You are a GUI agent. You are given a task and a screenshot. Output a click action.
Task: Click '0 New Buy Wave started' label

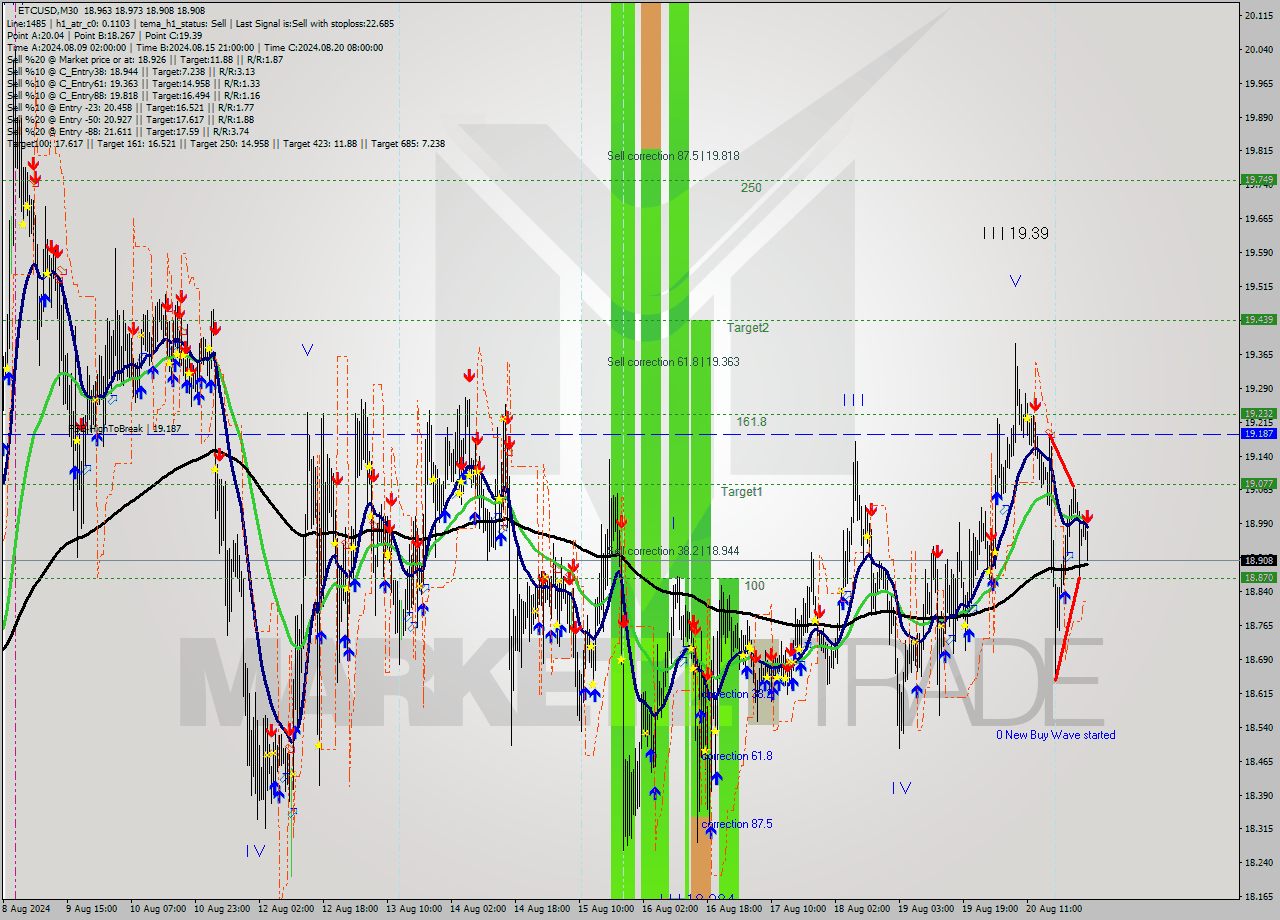(1055, 735)
